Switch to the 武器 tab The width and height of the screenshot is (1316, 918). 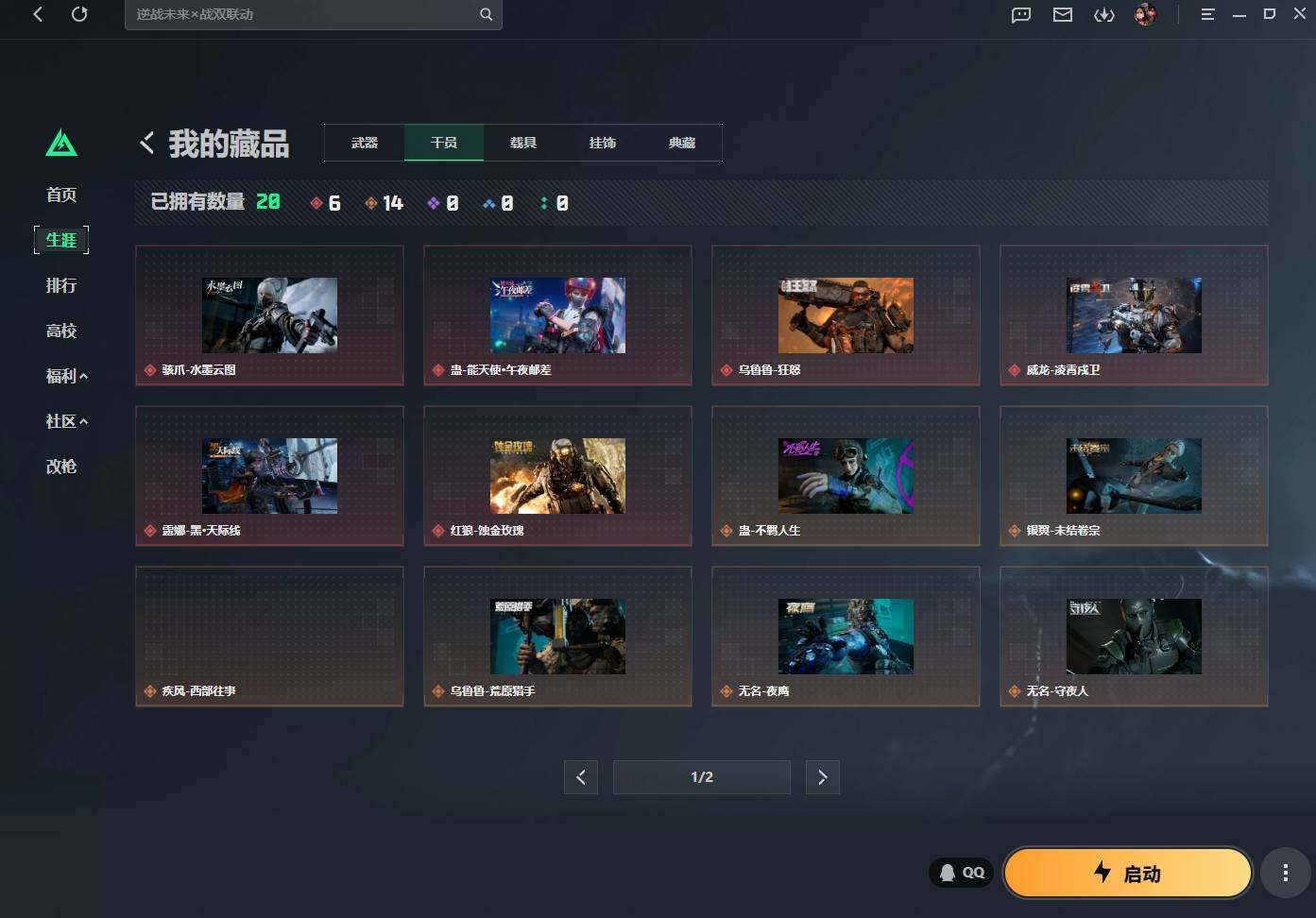365,143
